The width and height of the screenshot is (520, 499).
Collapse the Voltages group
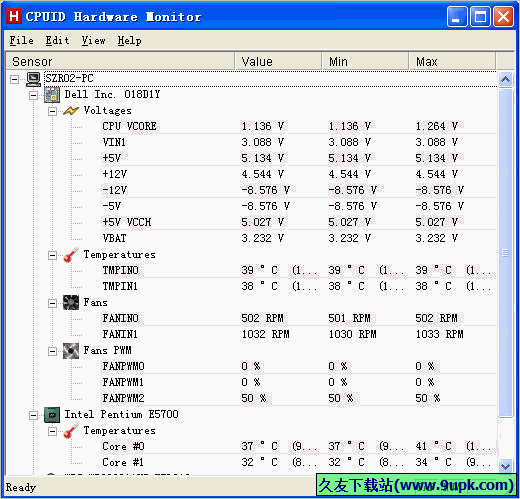click(x=52, y=111)
